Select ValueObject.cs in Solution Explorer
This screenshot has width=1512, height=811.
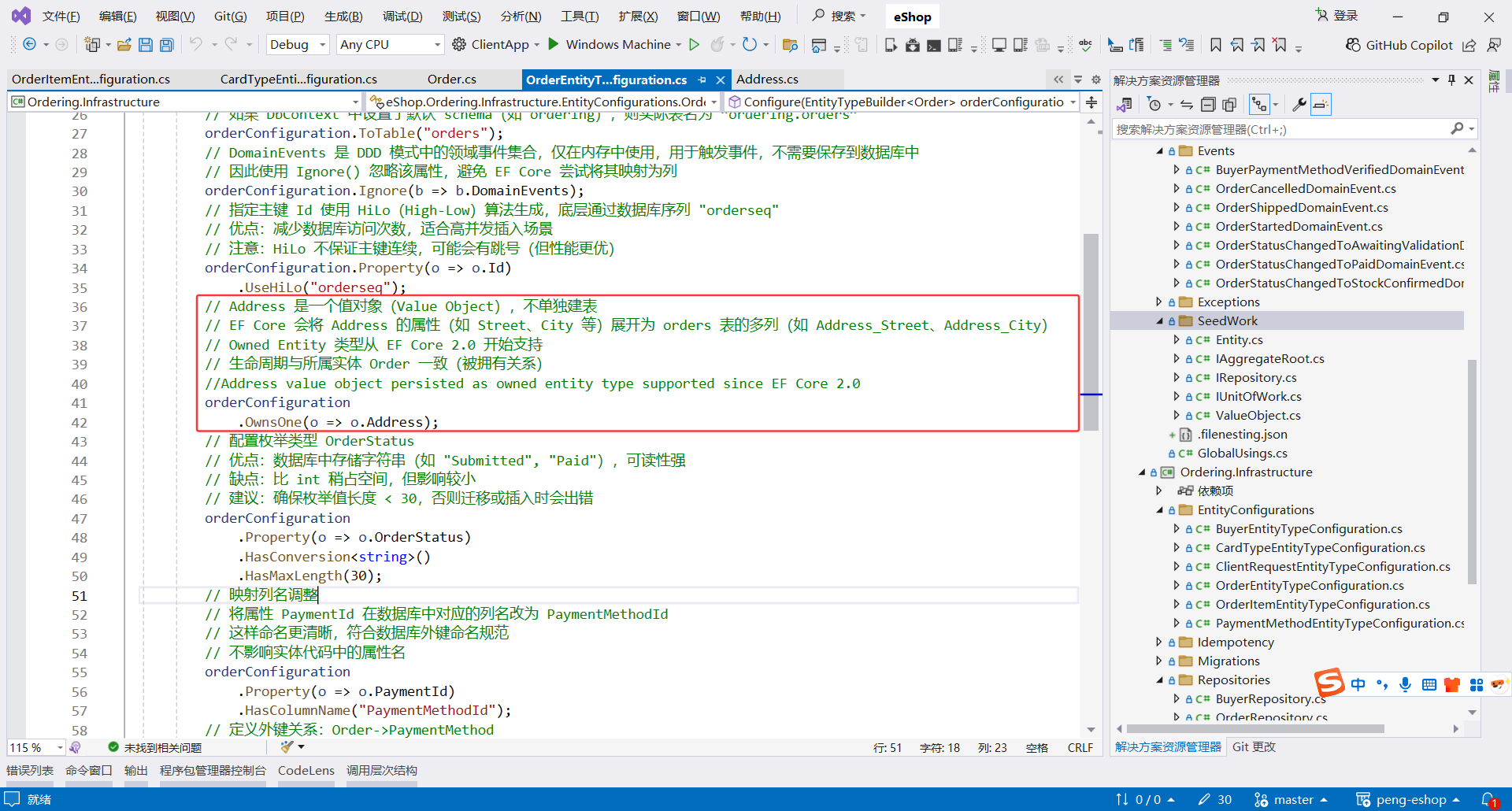pos(1258,416)
